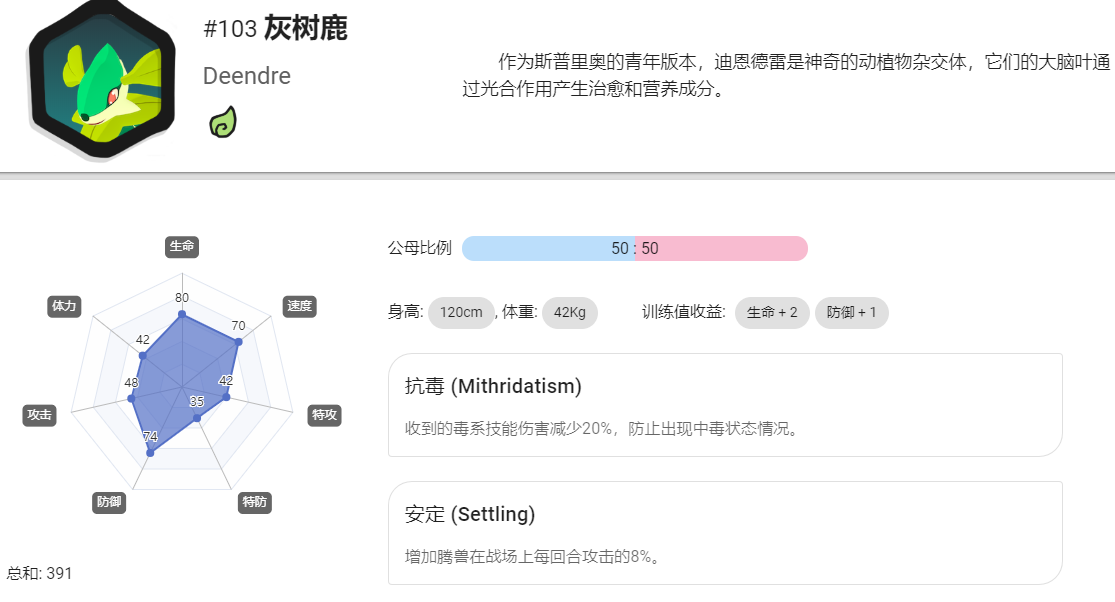The height and width of the screenshot is (602, 1115).
Task: Click the 速度 radar chart label
Action: tap(299, 306)
